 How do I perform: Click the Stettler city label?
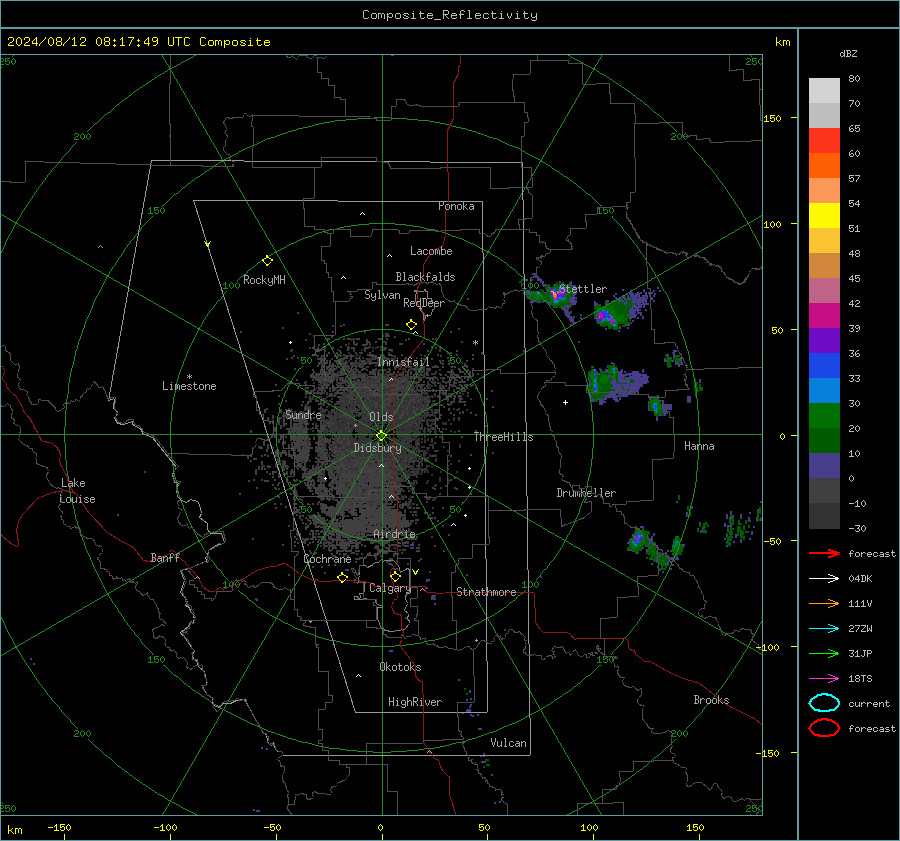pos(583,289)
